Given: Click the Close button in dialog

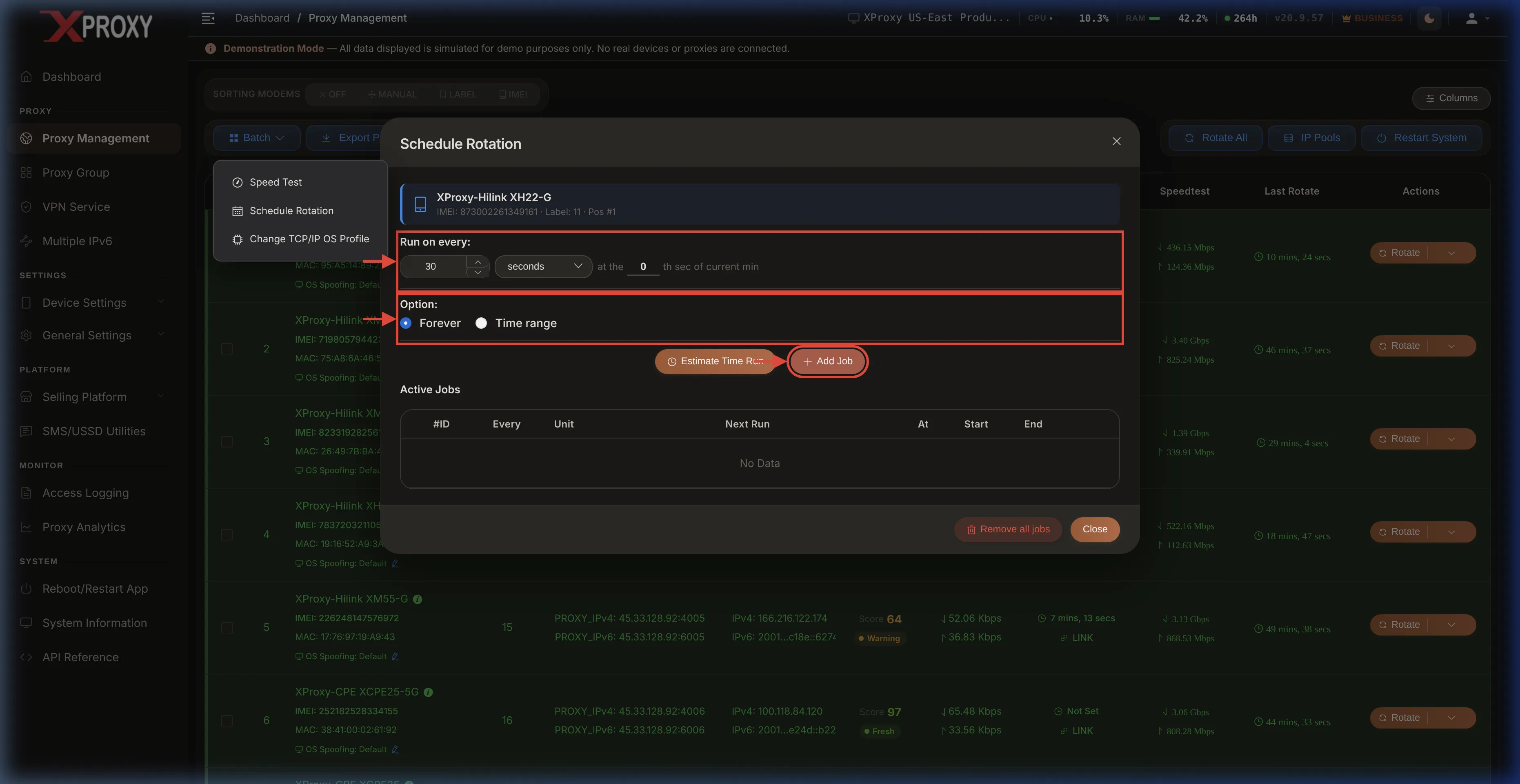Looking at the screenshot, I should (x=1095, y=529).
